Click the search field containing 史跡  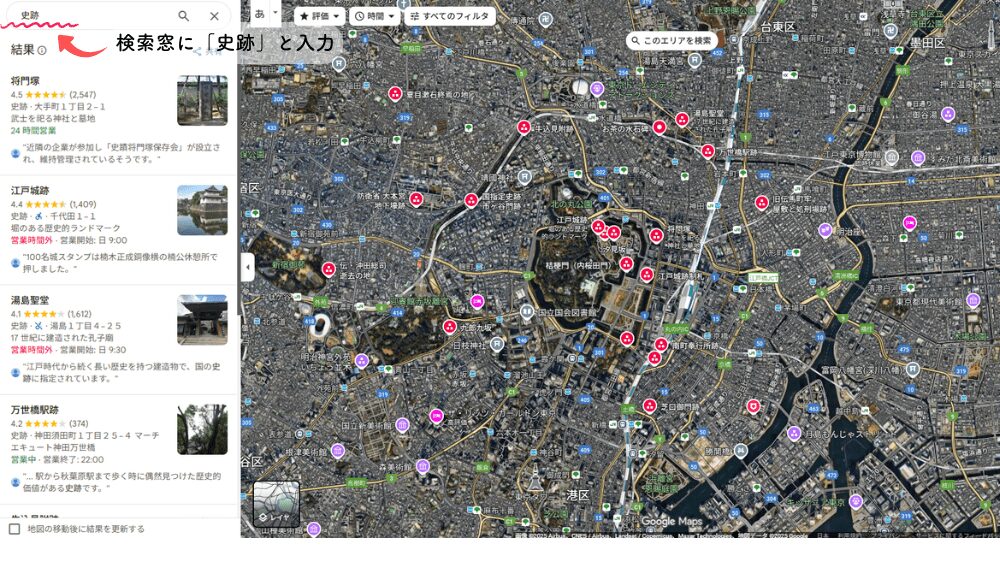[90, 16]
